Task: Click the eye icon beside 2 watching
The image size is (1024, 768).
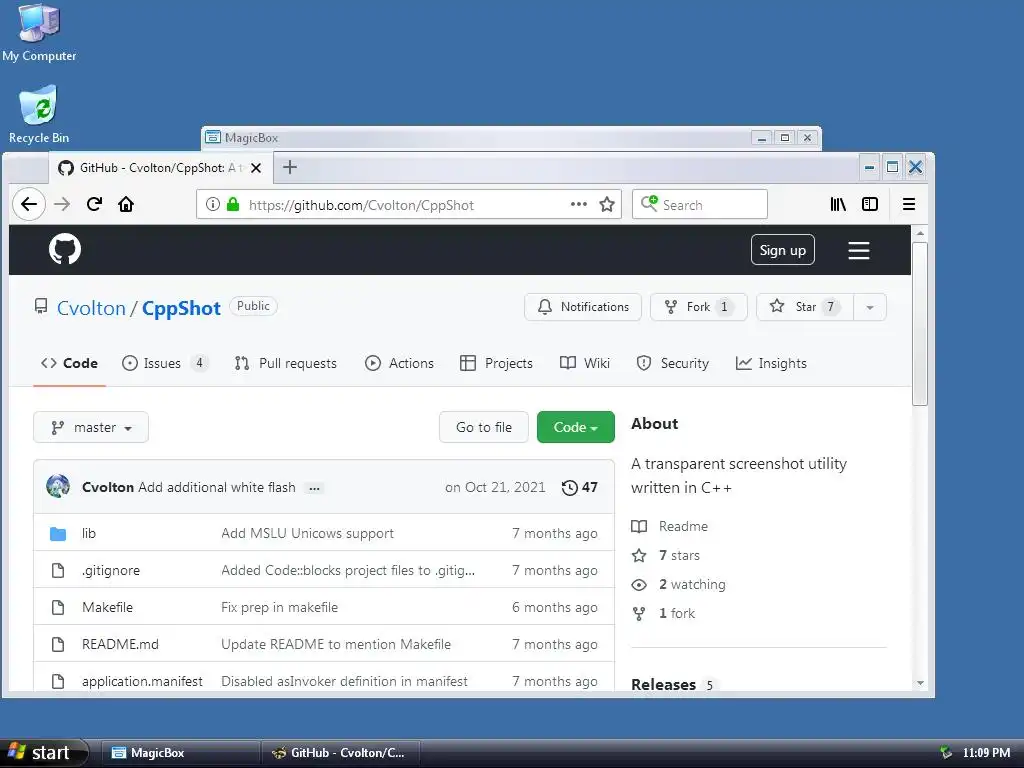Action: (x=639, y=584)
